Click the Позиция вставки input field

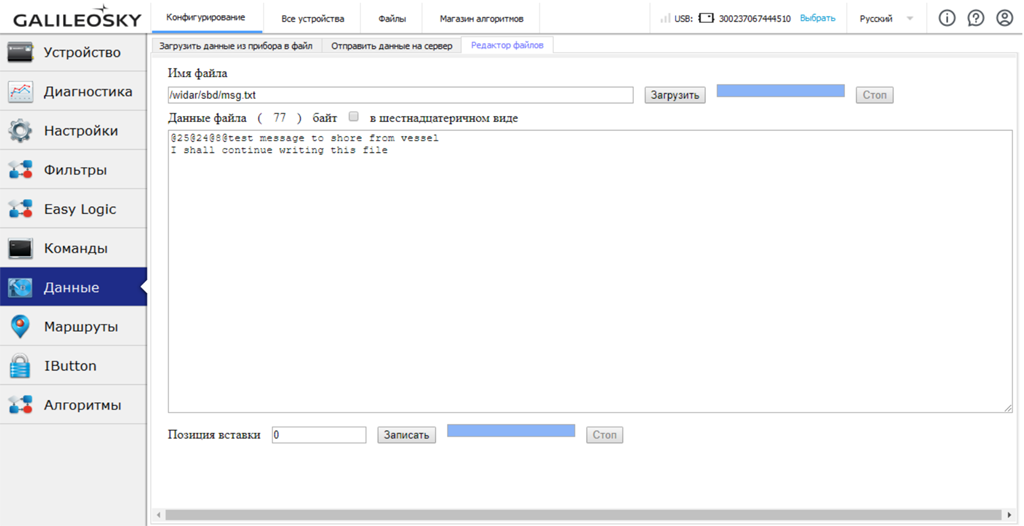pos(319,435)
